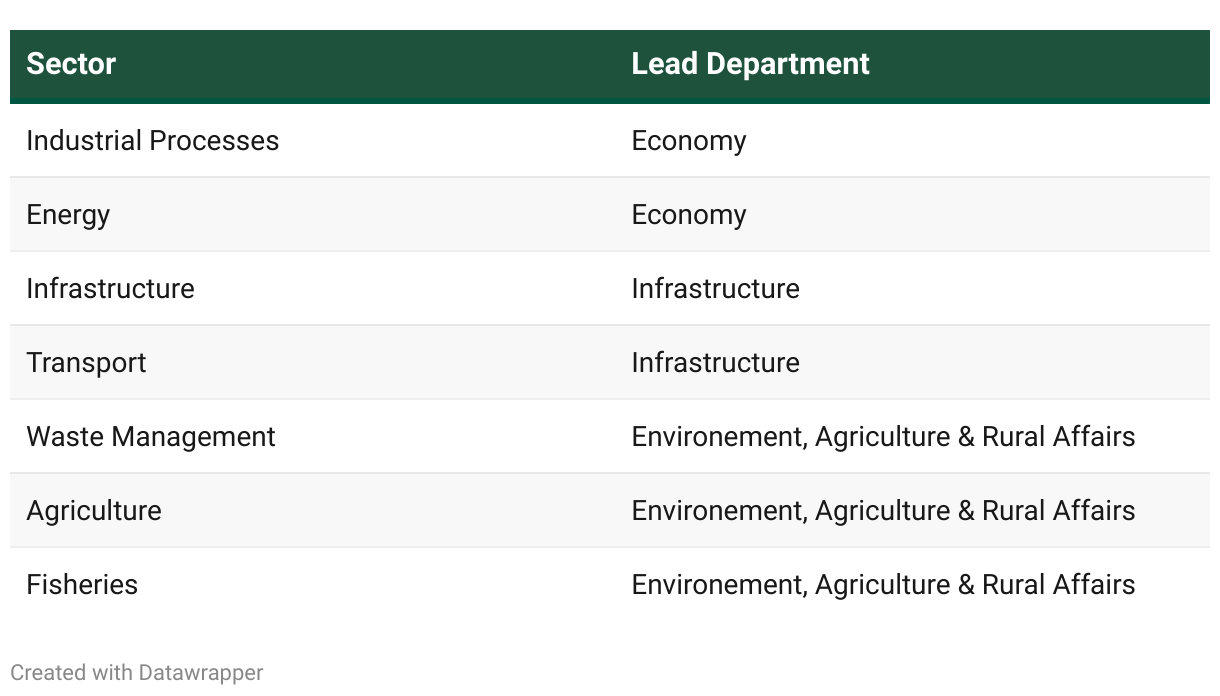1220x696 pixels.
Task: Click Economy in the Energy row
Action: click(x=688, y=215)
